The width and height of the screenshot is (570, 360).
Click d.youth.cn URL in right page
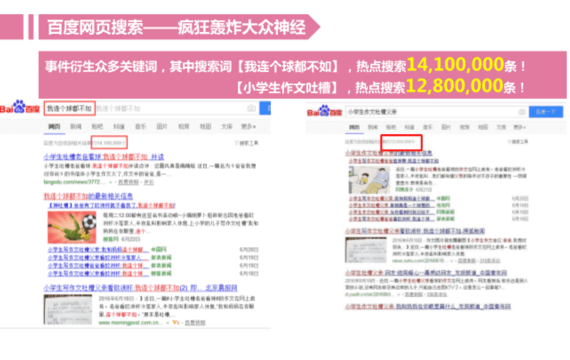click(369, 294)
